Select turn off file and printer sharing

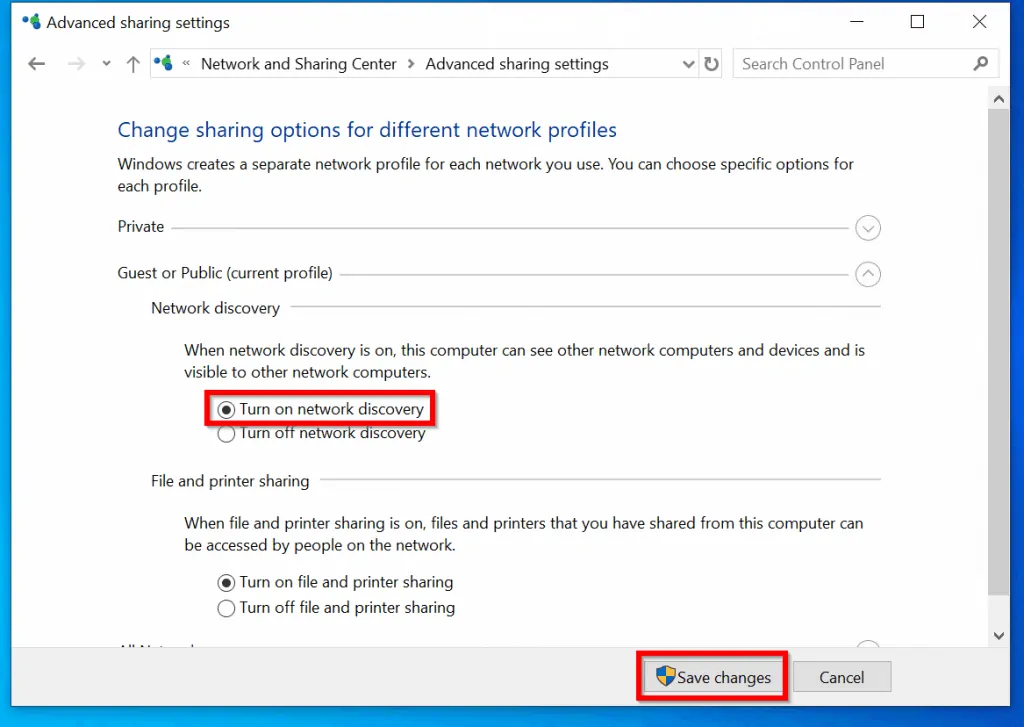[226, 608]
